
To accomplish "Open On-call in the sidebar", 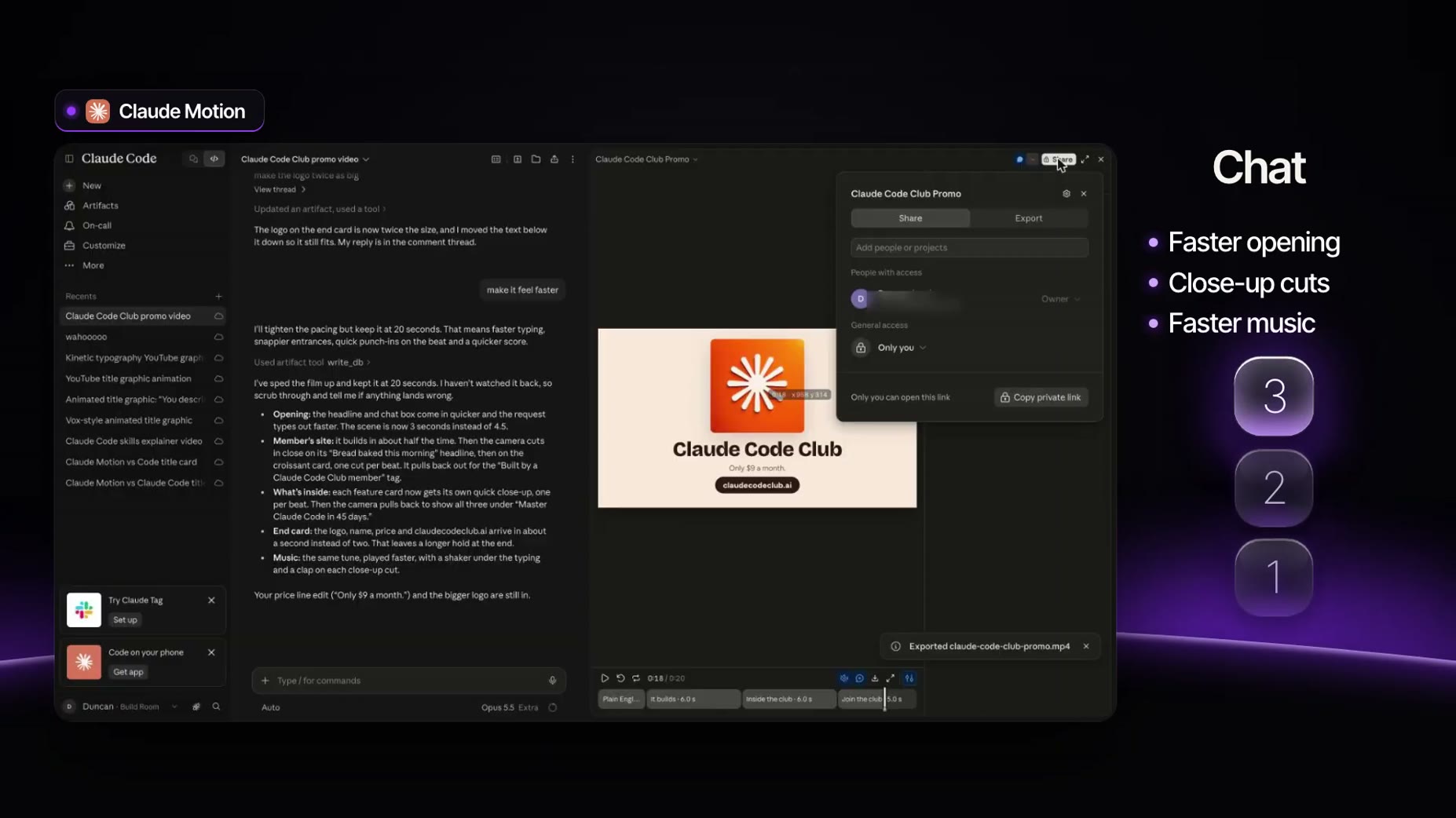I will point(97,225).
